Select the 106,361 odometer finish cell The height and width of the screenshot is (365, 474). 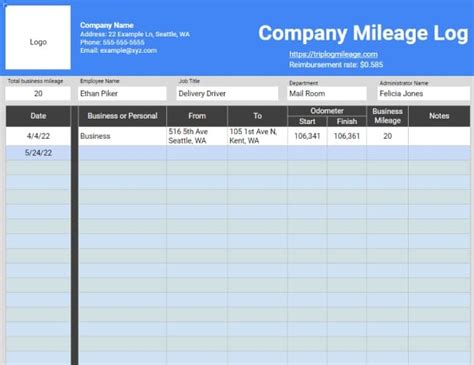click(x=347, y=136)
